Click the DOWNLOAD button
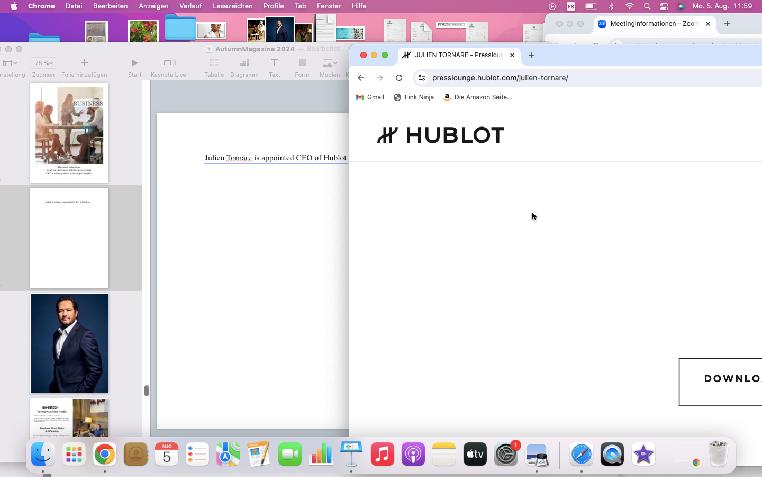762x477 pixels. [720, 382]
